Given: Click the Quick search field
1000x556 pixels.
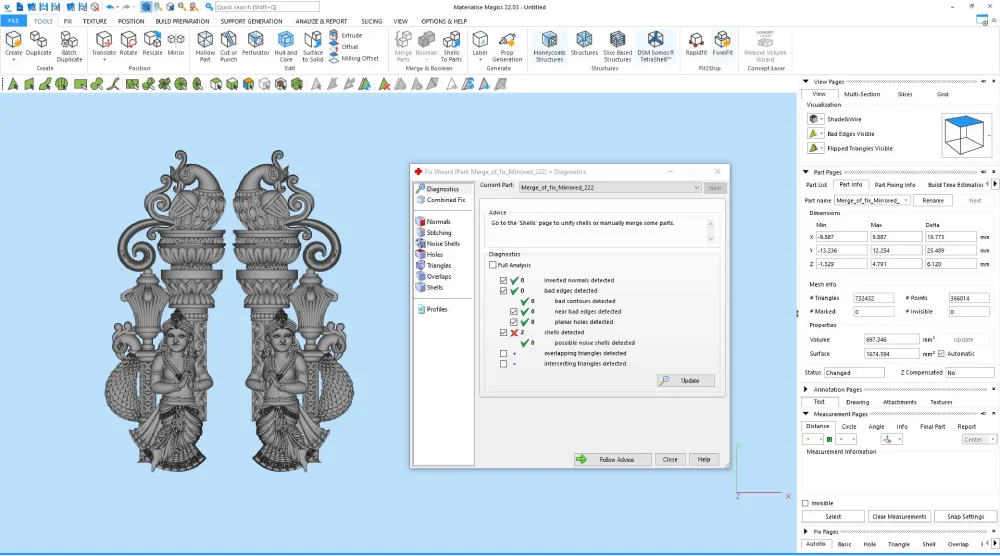Looking at the screenshot, I should pyautogui.click(x=267, y=7).
